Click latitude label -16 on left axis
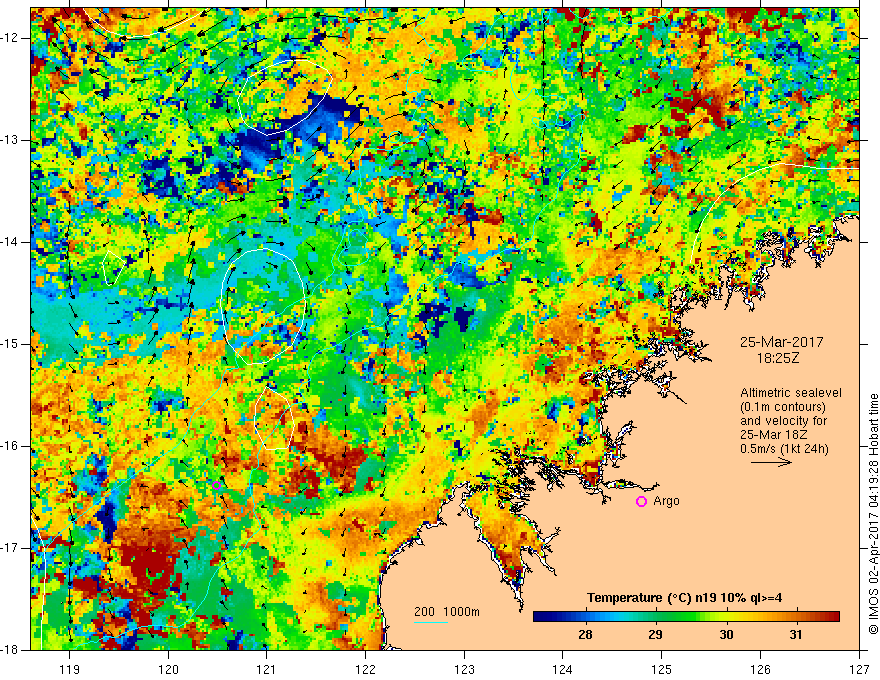 pyautogui.click(x=10, y=446)
